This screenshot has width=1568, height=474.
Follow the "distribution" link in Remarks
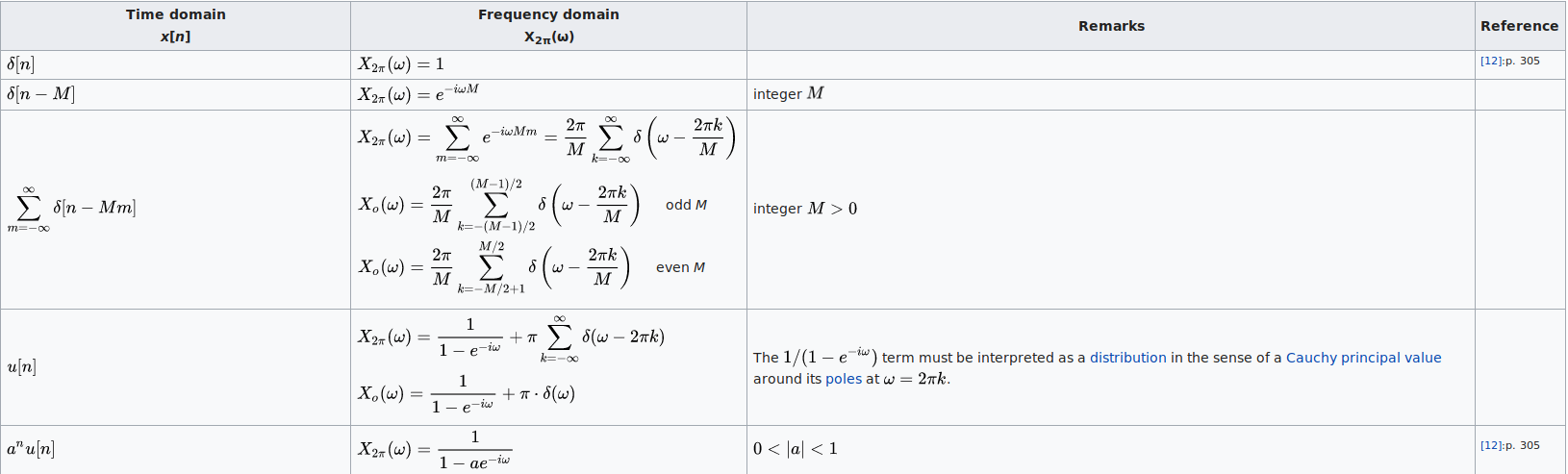(1127, 358)
